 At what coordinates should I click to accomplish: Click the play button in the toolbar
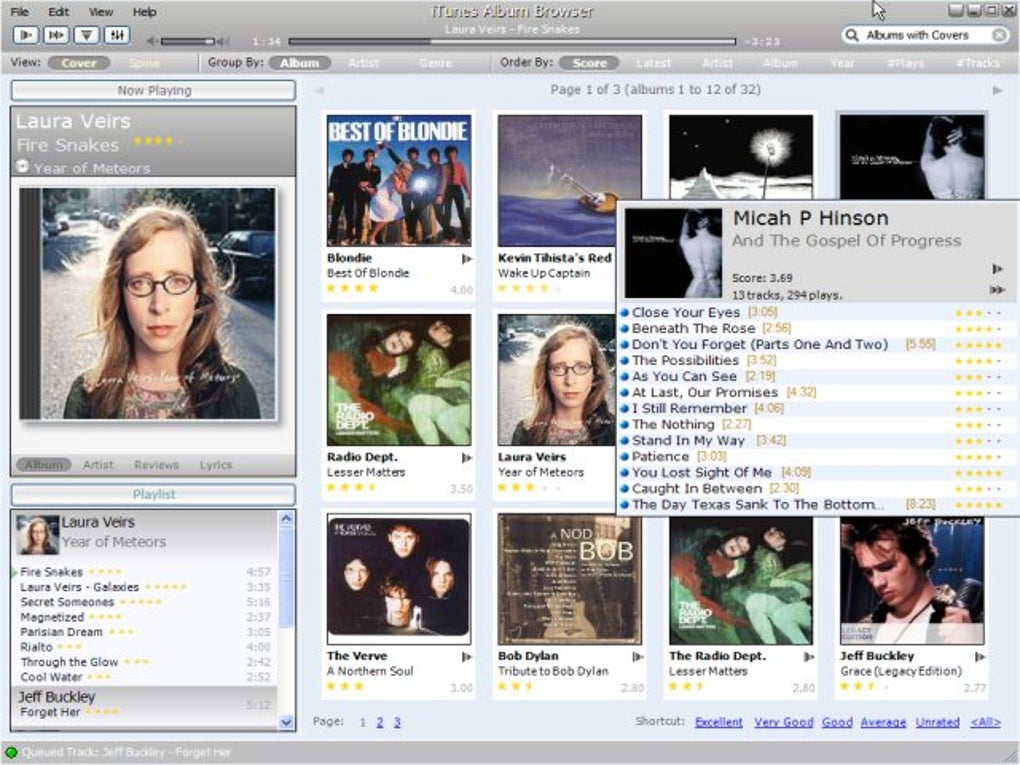pos(26,34)
